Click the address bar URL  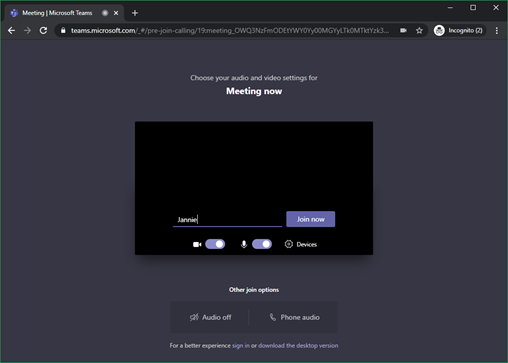pos(230,31)
